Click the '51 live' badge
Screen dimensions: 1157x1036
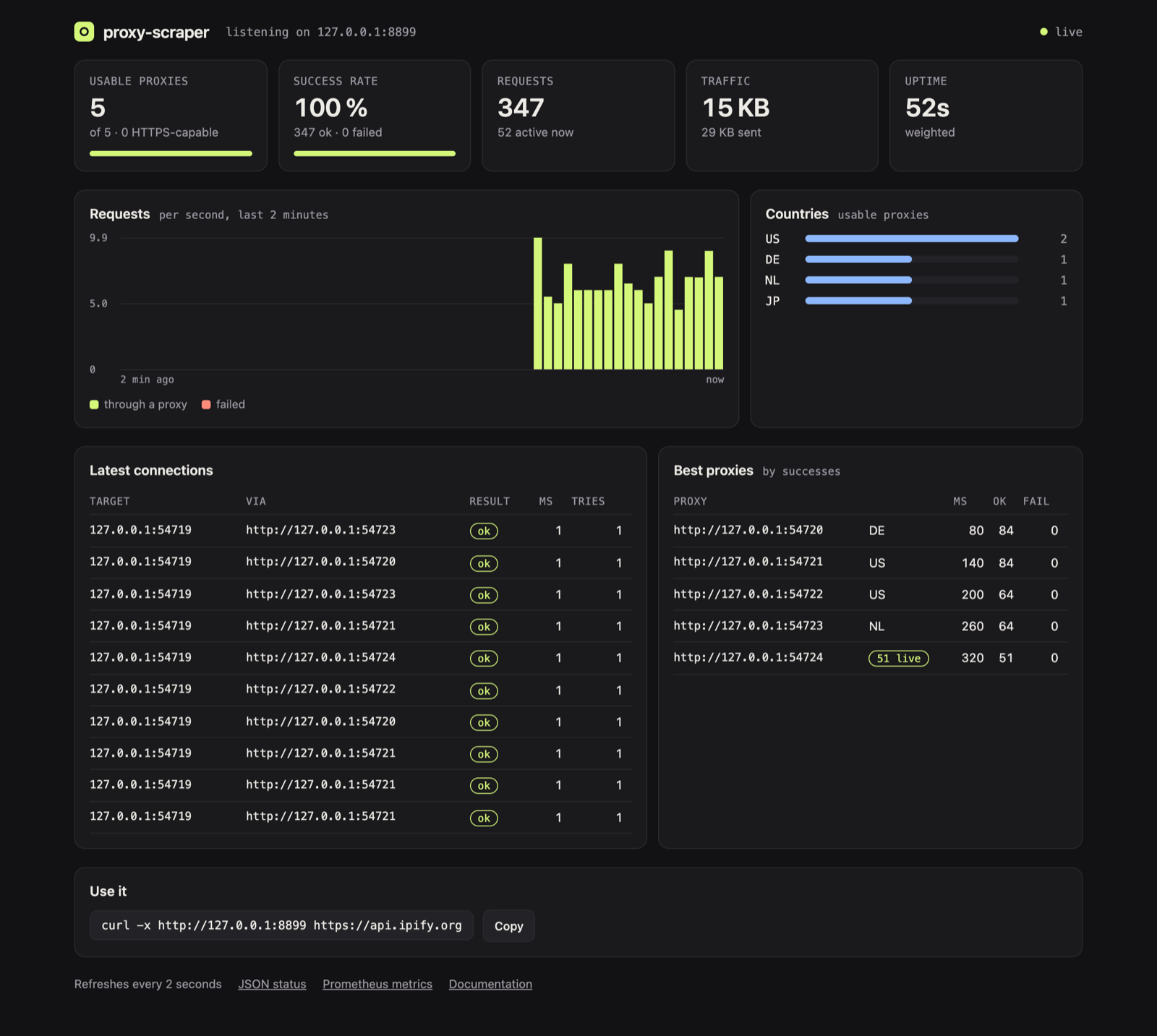click(x=899, y=658)
